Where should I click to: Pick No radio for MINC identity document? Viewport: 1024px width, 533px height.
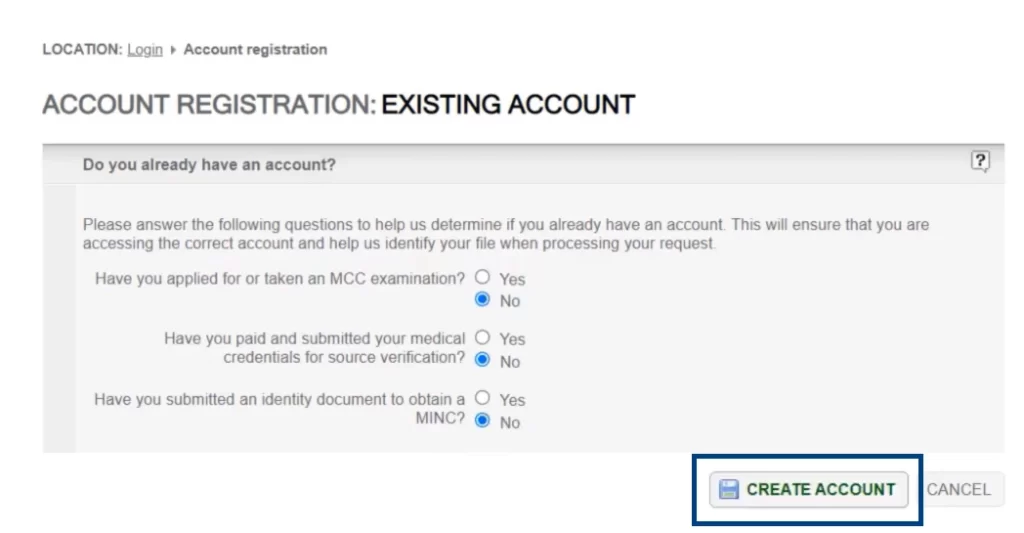pyautogui.click(x=483, y=421)
